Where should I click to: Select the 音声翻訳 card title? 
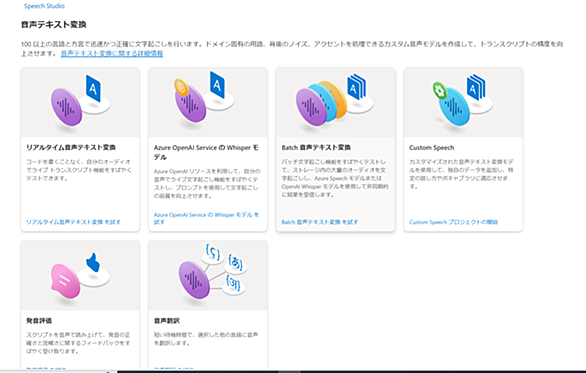point(167,321)
